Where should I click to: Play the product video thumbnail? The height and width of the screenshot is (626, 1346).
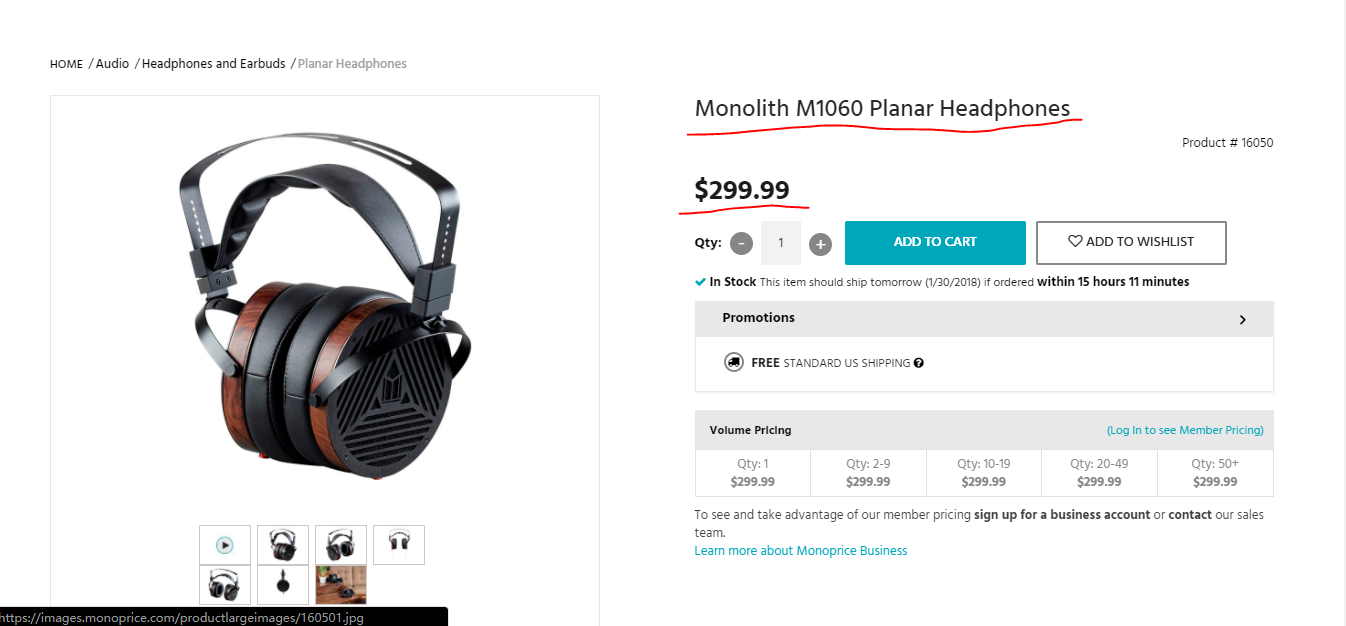coord(225,545)
